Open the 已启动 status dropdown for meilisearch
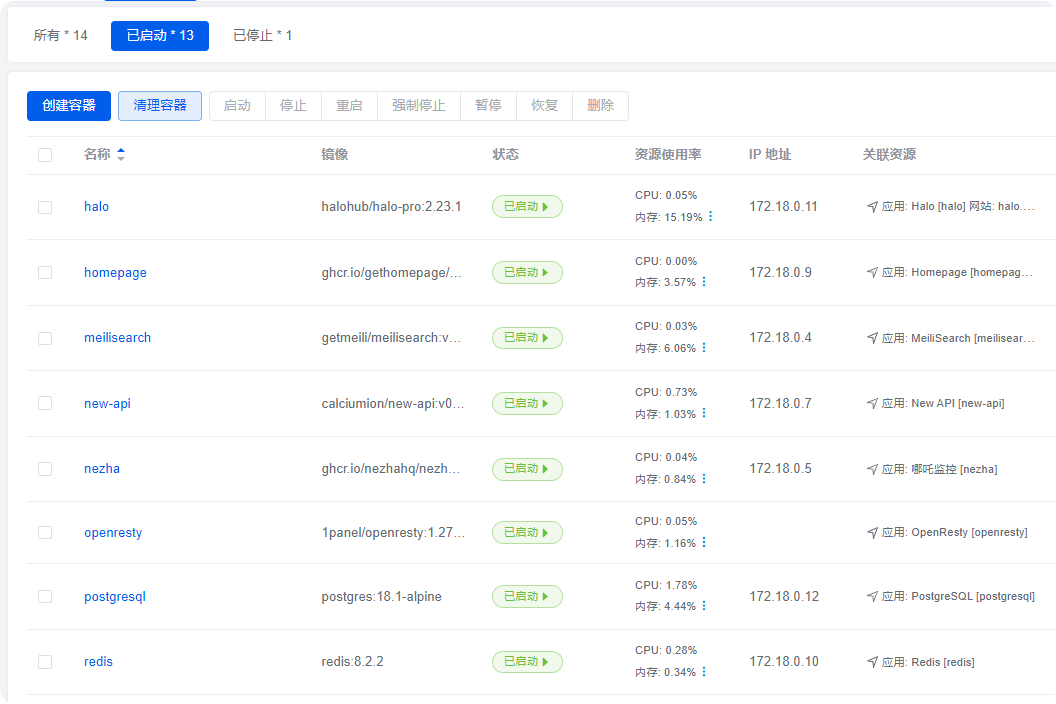This screenshot has width=1056, height=704. 527,338
